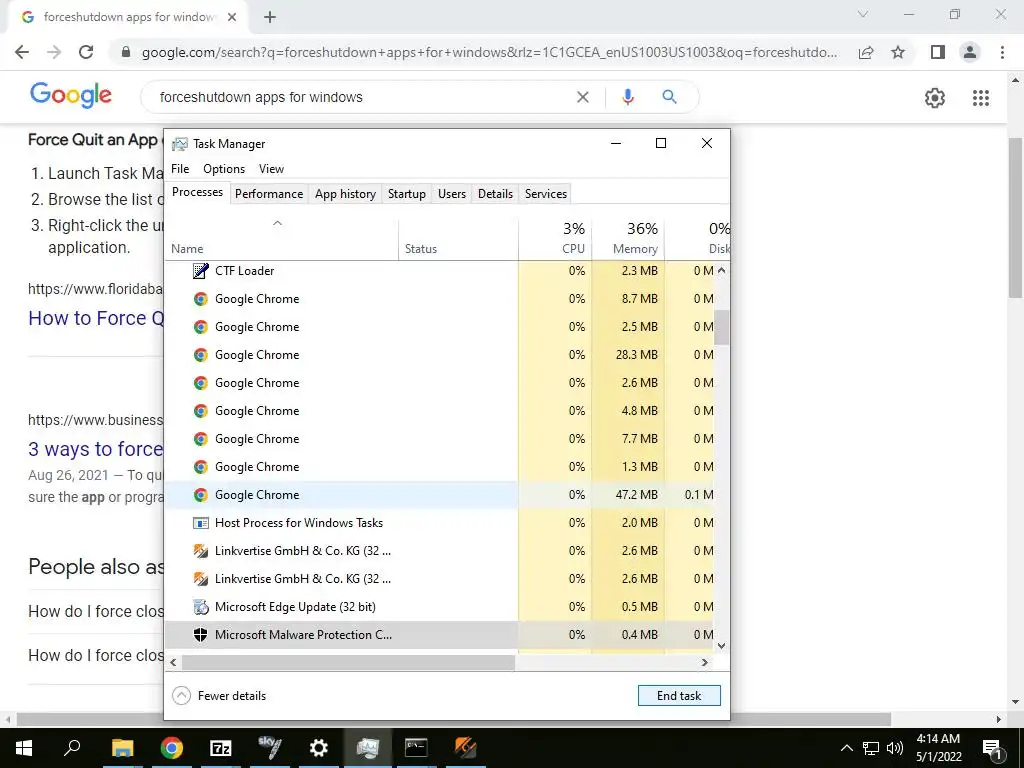Click Microsoft Edge Update process icon
This screenshot has height=768, width=1024.
click(200, 607)
